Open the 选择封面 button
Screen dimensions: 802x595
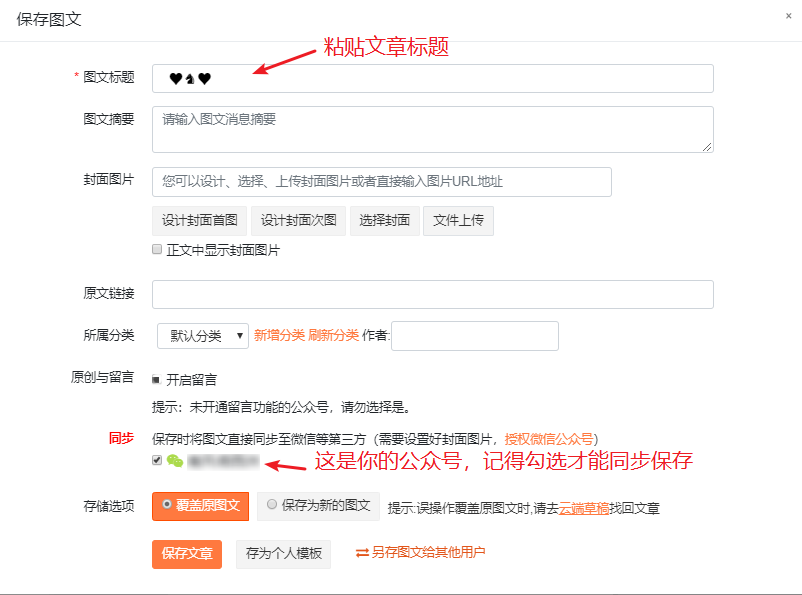pos(385,221)
